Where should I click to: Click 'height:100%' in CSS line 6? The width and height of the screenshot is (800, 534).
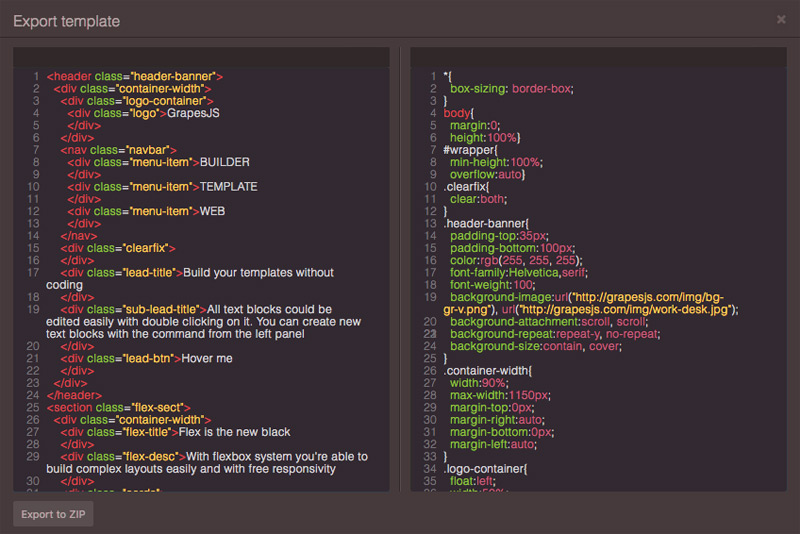pos(483,138)
